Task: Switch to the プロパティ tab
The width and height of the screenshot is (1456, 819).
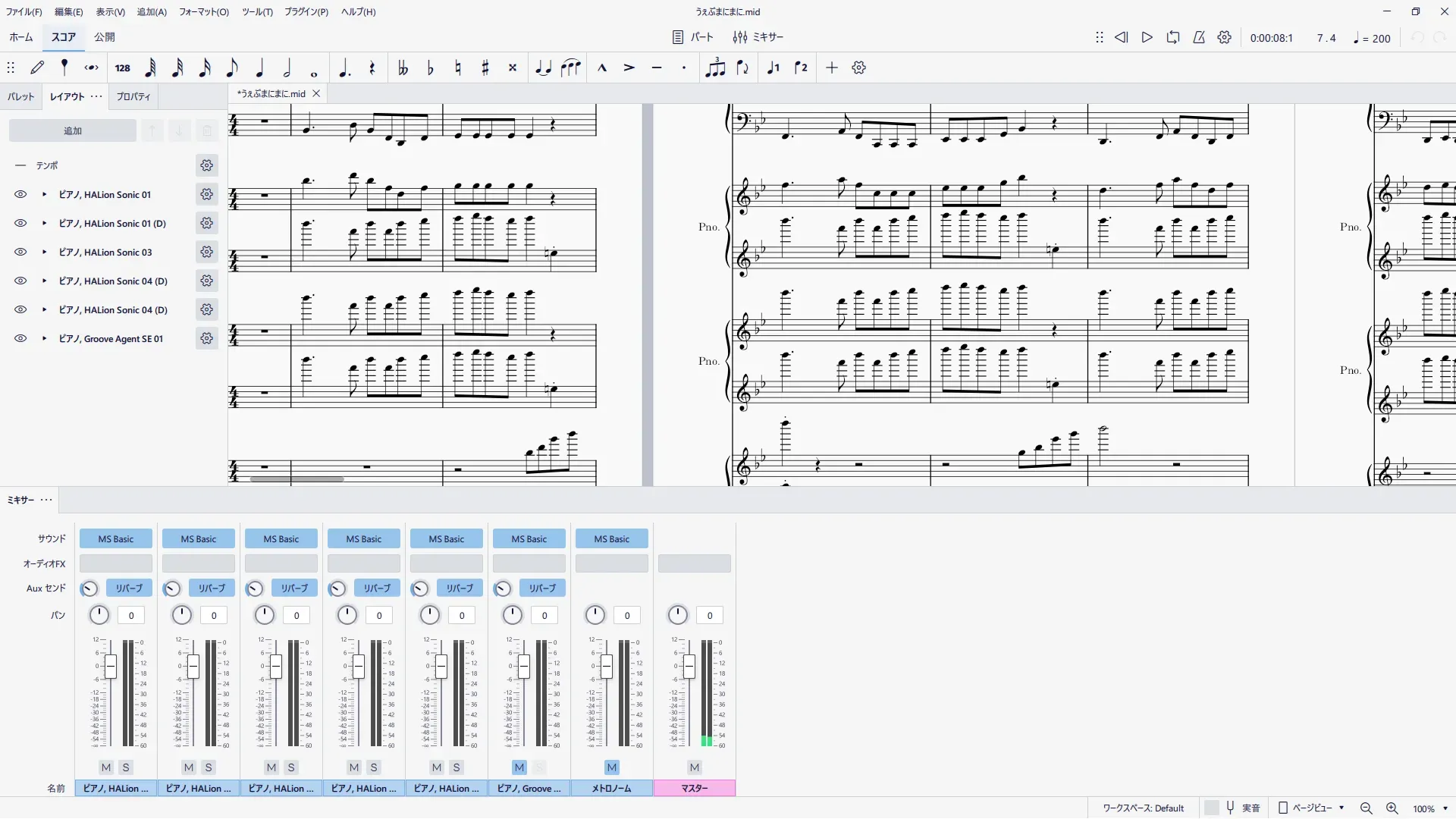Action: [133, 97]
